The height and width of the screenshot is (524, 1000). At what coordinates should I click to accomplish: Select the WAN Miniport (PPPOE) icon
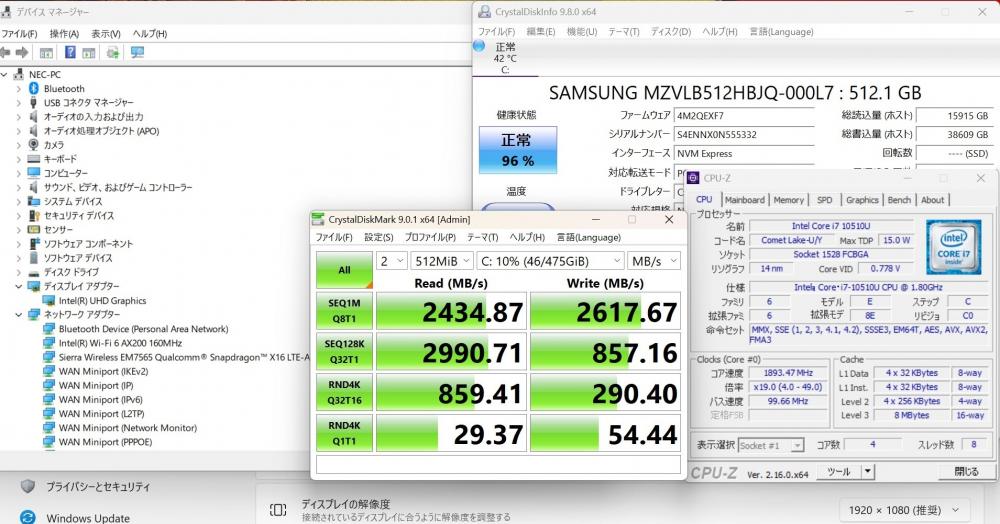[x=49, y=442]
